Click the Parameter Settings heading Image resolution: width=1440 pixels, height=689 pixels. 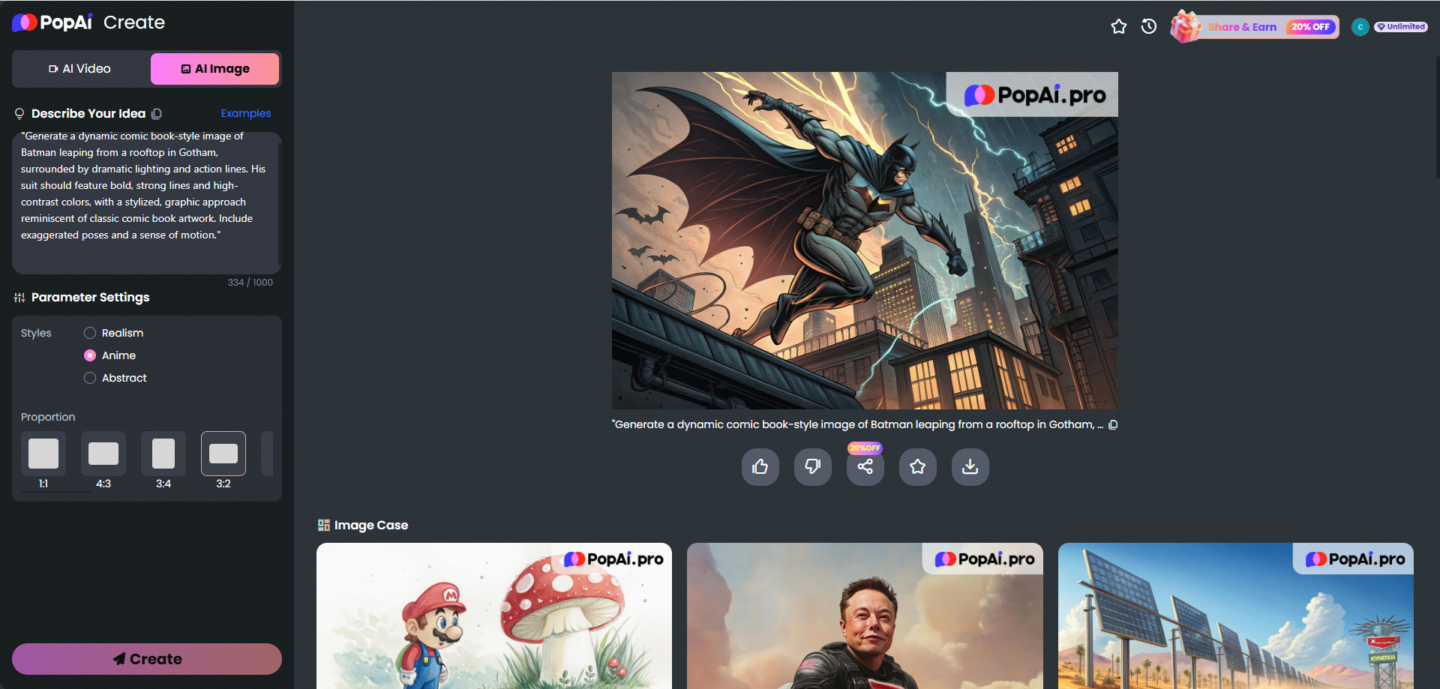click(x=90, y=297)
